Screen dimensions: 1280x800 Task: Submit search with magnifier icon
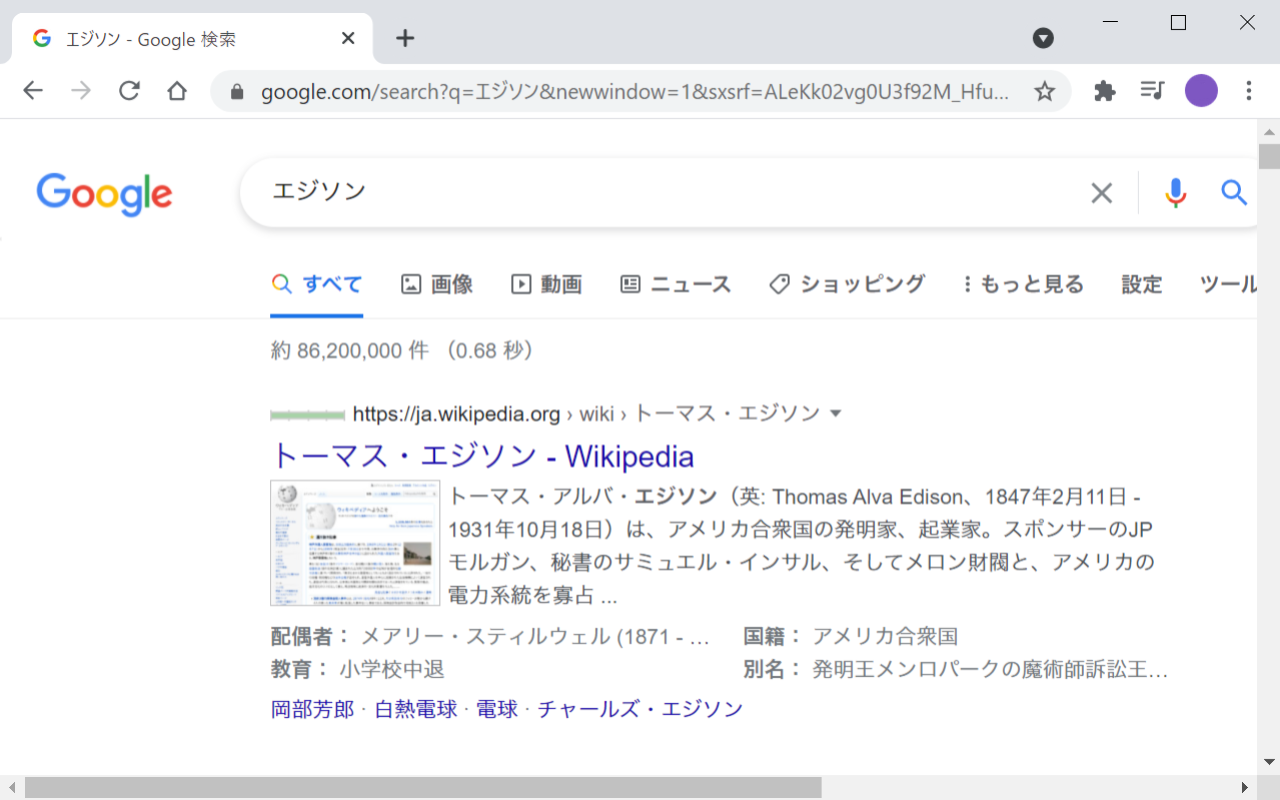tap(1234, 193)
